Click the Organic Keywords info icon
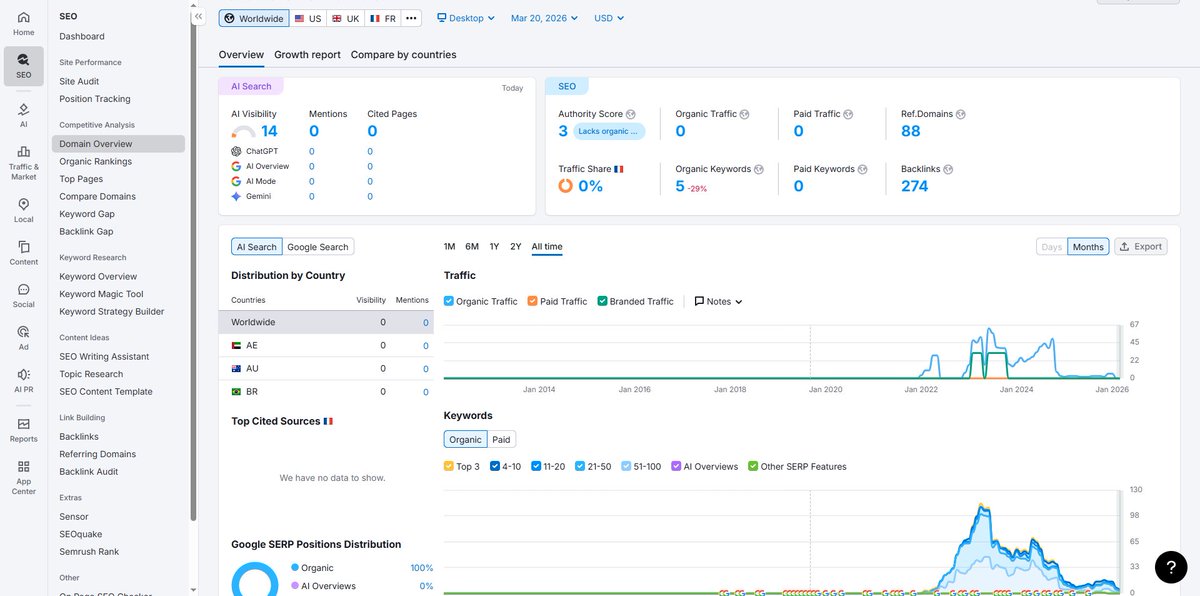 tap(759, 169)
